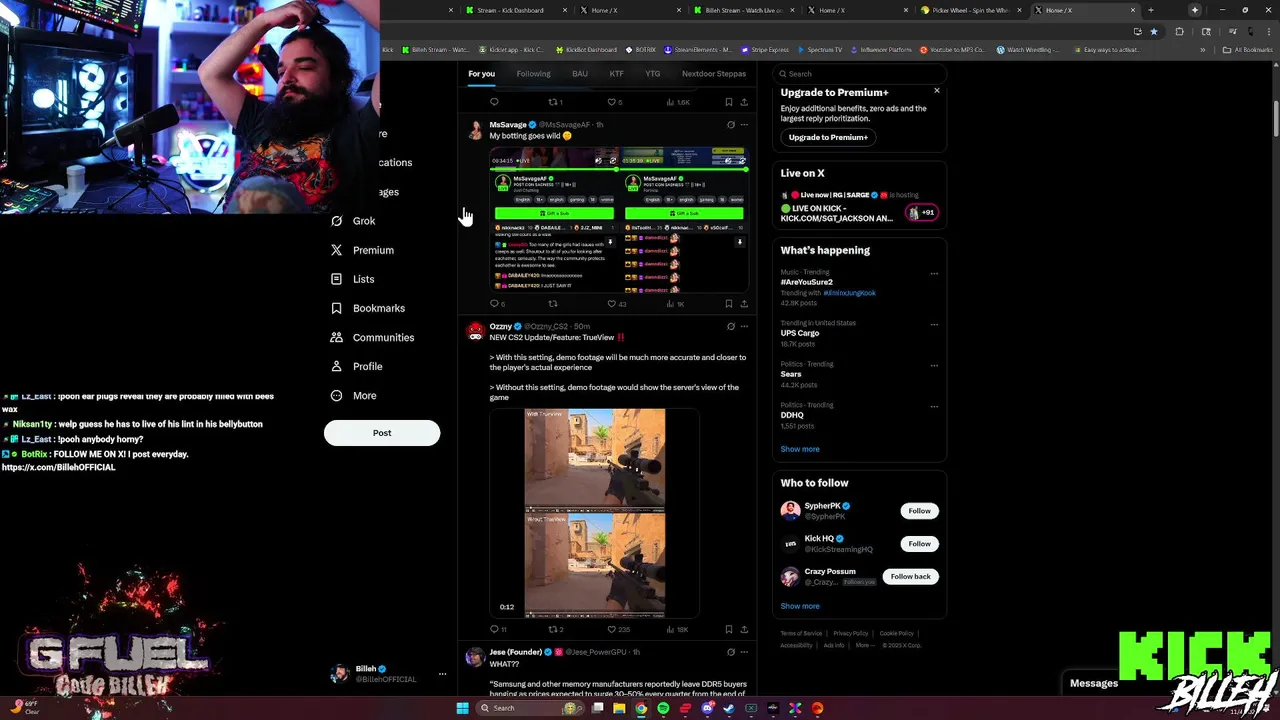Open more options on MsSavage's post
The image size is (1280, 720).
[743, 125]
